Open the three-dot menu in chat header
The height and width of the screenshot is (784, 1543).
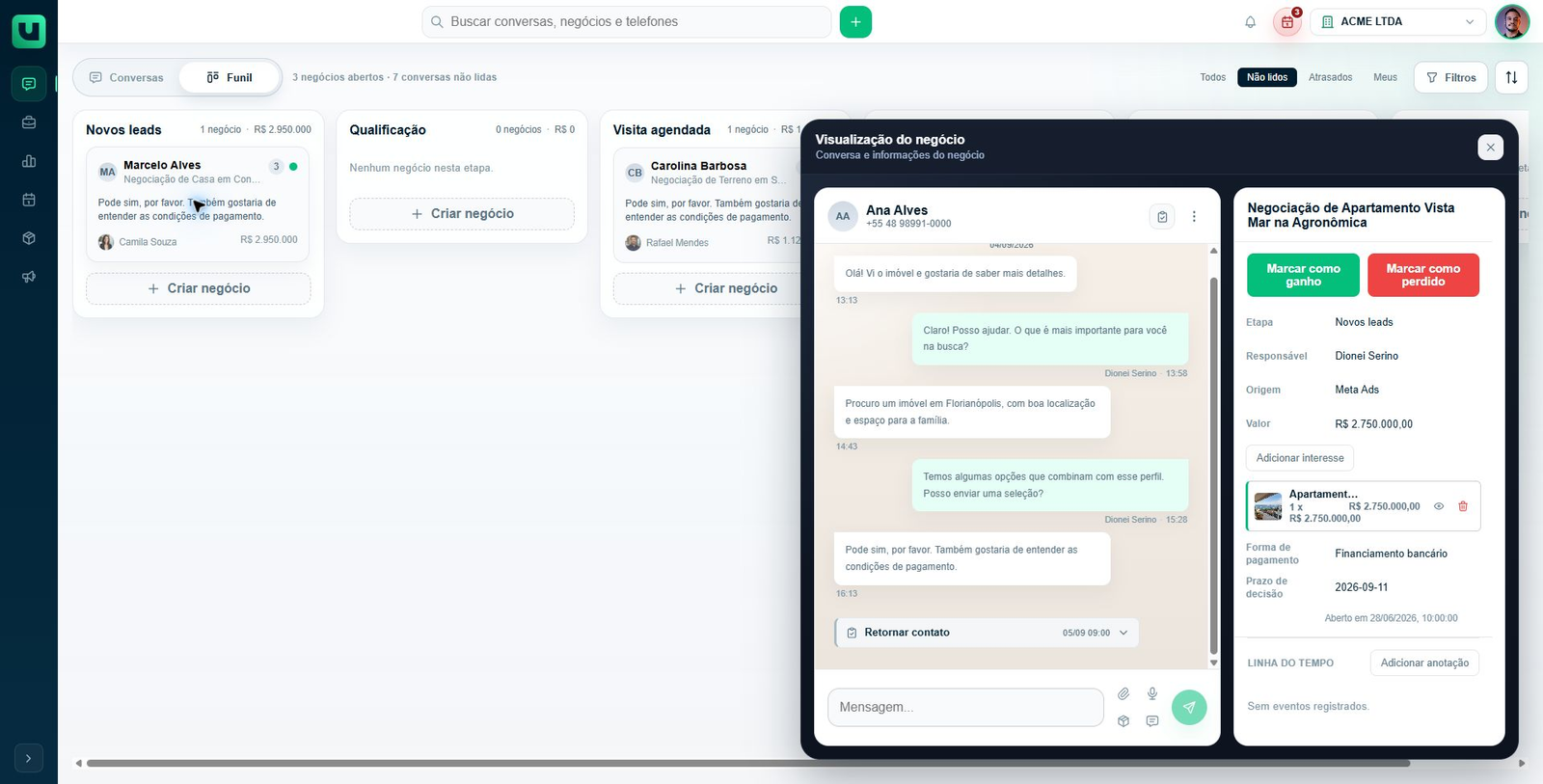click(x=1194, y=217)
